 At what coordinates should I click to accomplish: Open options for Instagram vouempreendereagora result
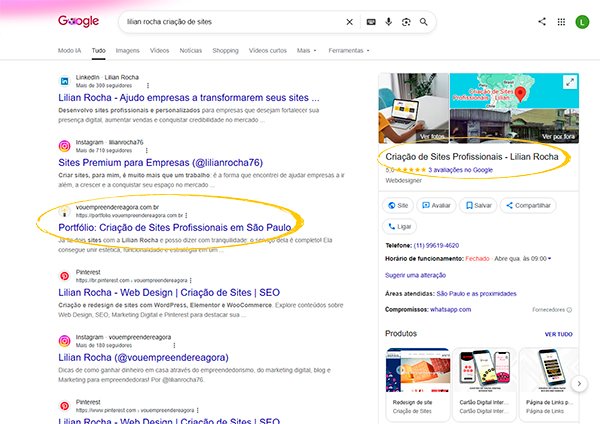174,346
